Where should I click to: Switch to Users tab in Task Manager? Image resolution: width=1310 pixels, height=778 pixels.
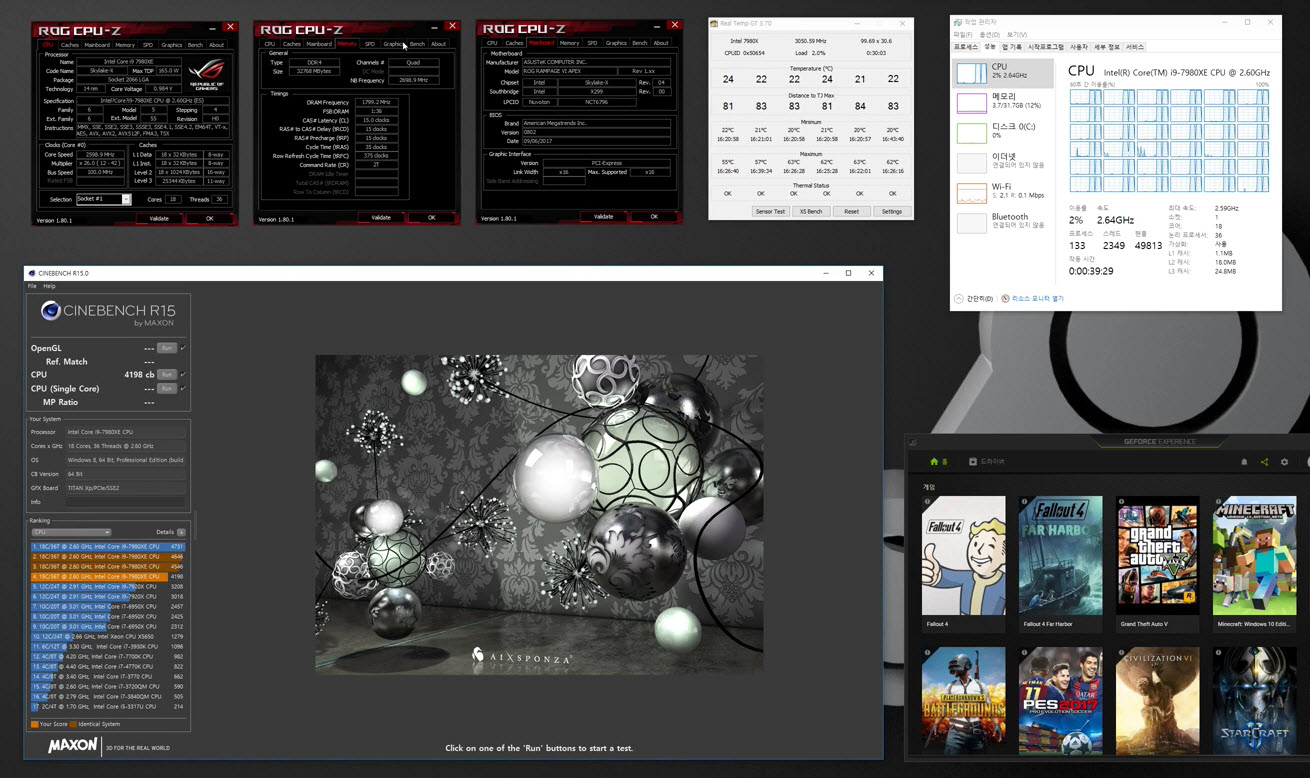point(1079,47)
